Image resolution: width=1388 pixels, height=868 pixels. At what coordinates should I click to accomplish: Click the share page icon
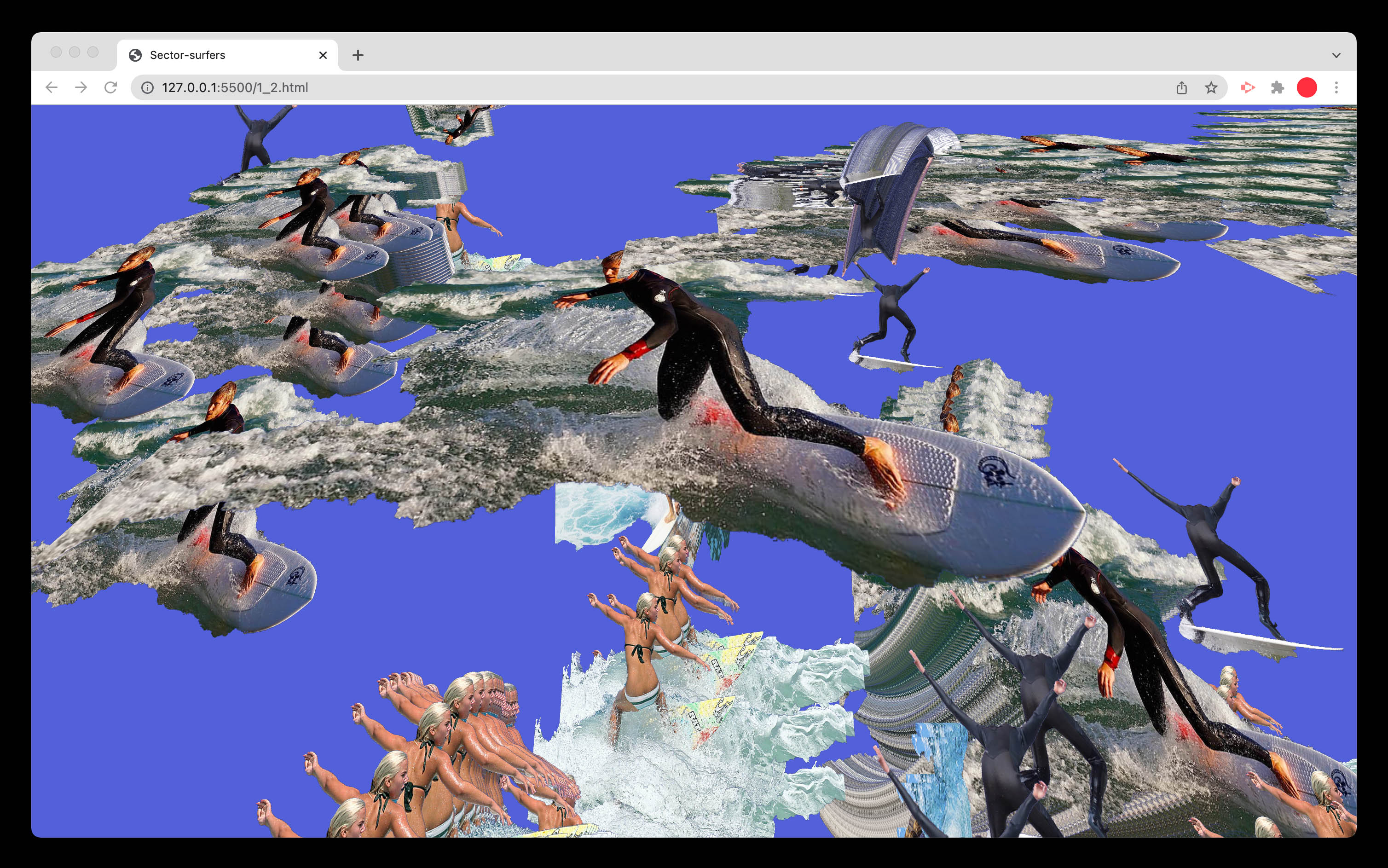[x=1181, y=87]
